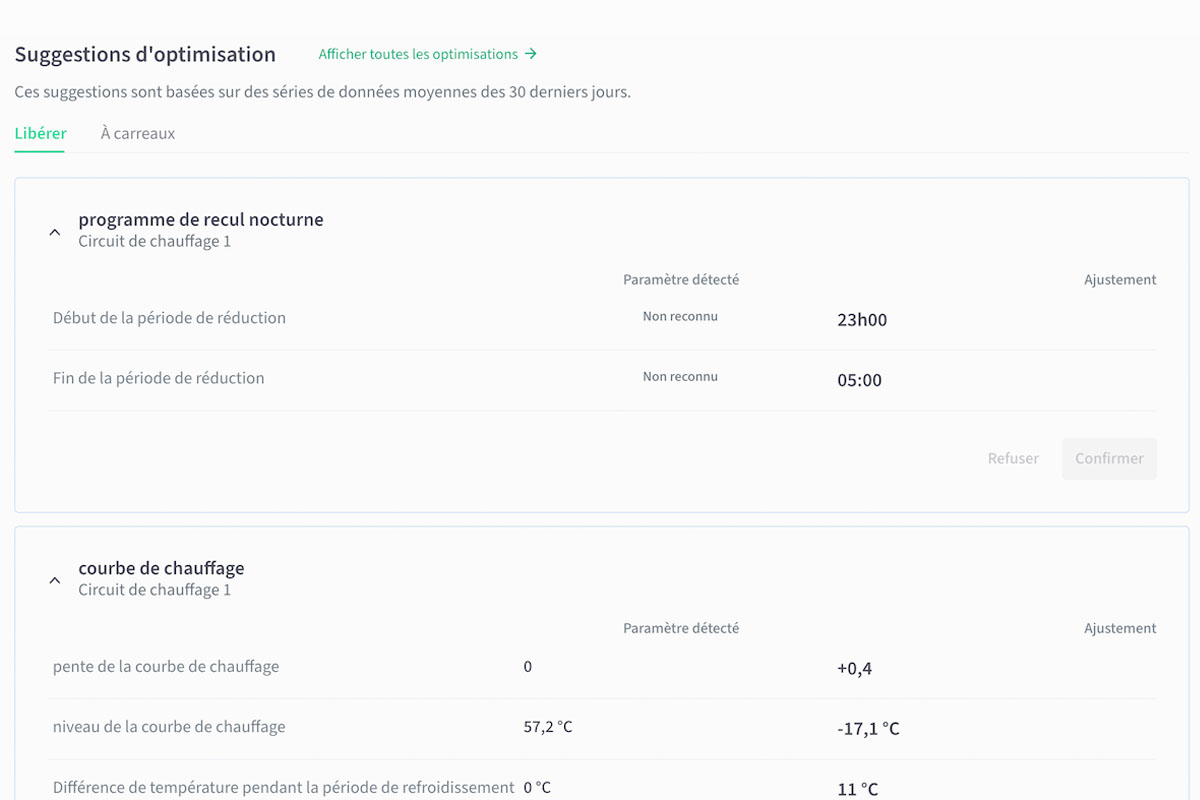Switch to the Libérer tab
Image resolution: width=1200 pixels, height=800 pixels.
coord(40,133)
